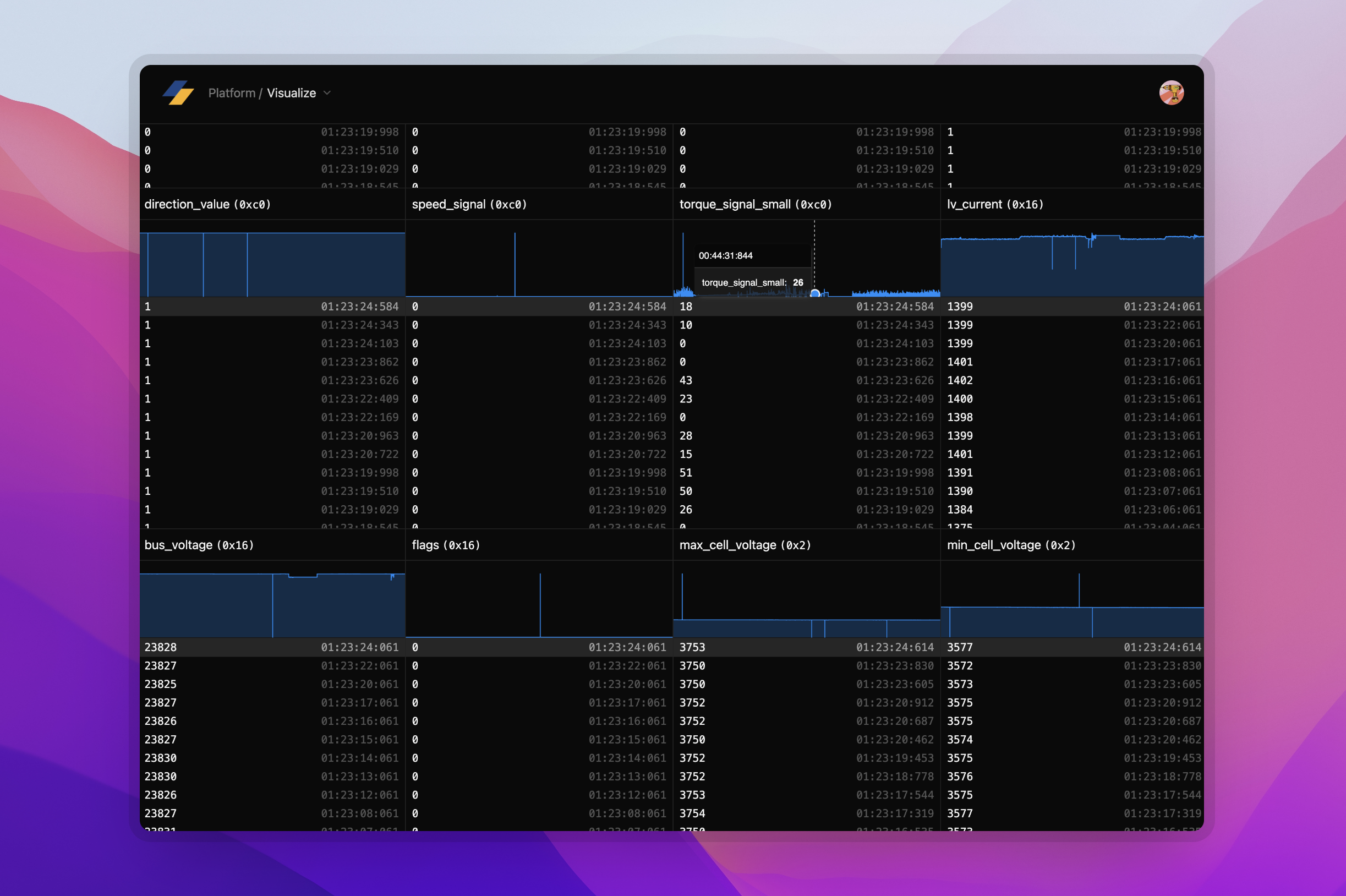
Task: Select the bus_voltage (0x16) panel header
Action: (199, 544)
